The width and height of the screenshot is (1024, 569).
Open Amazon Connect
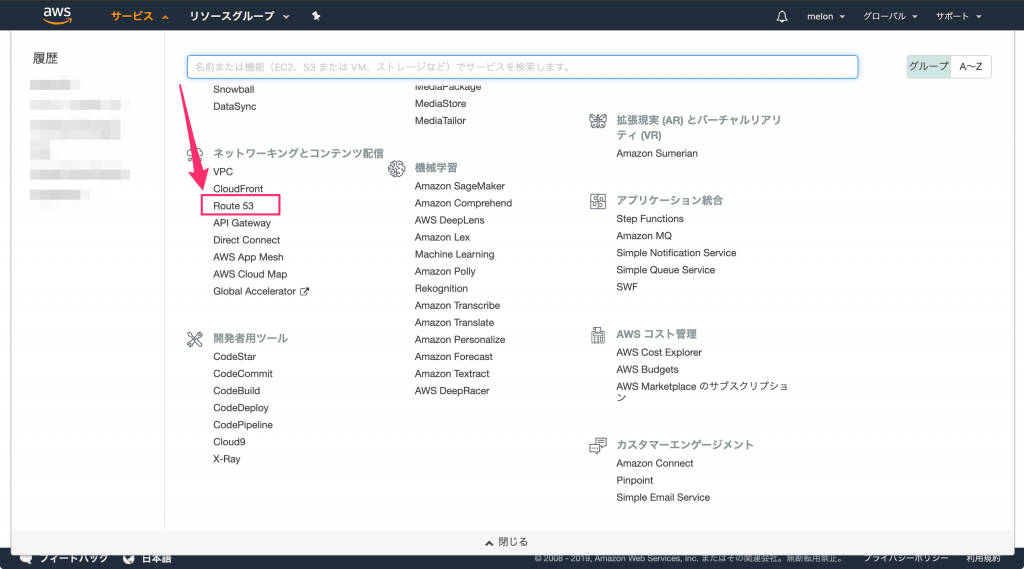click(x=655, y=463)
